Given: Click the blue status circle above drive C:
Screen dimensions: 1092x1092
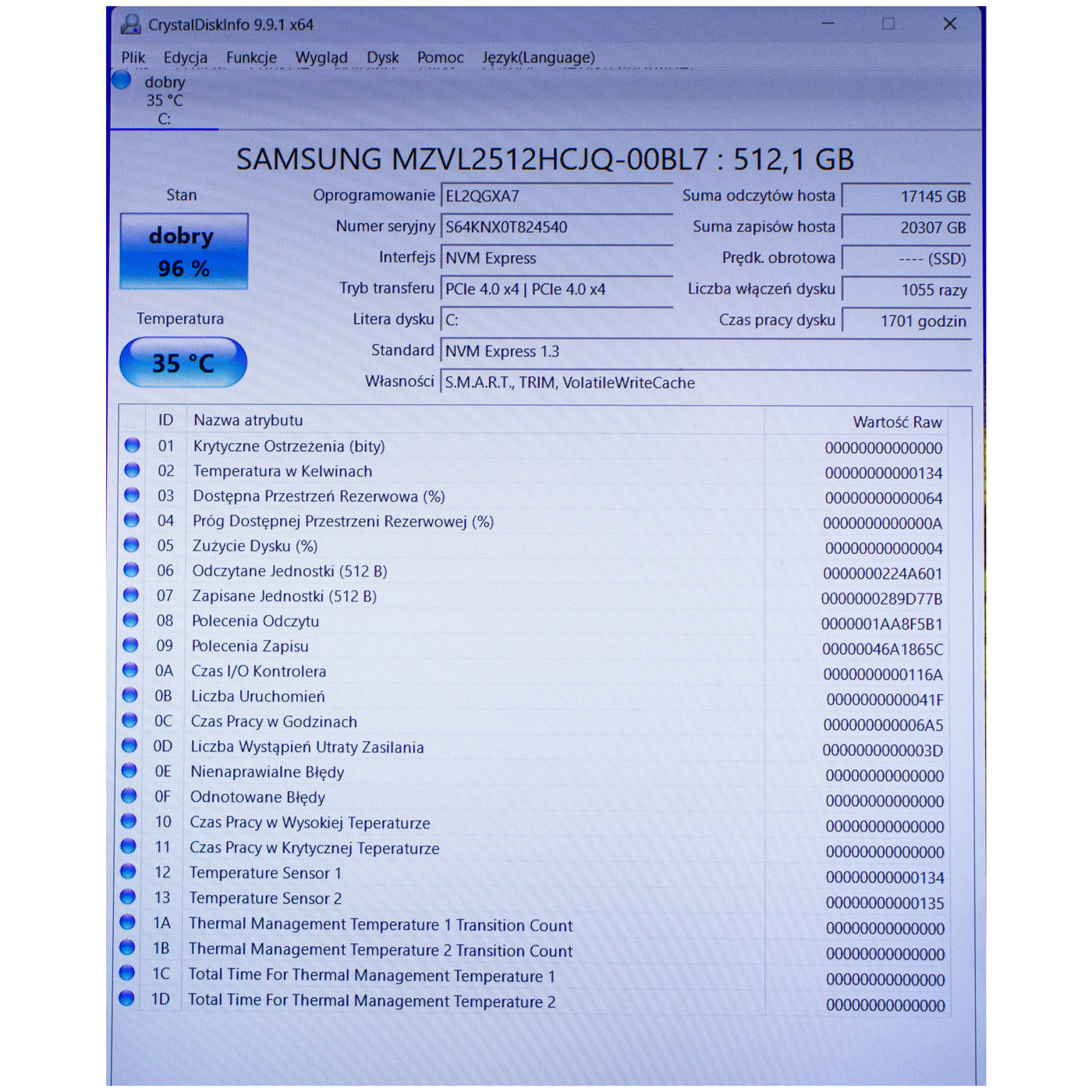Looking at the screenshot, I should [x=121, y=80].
